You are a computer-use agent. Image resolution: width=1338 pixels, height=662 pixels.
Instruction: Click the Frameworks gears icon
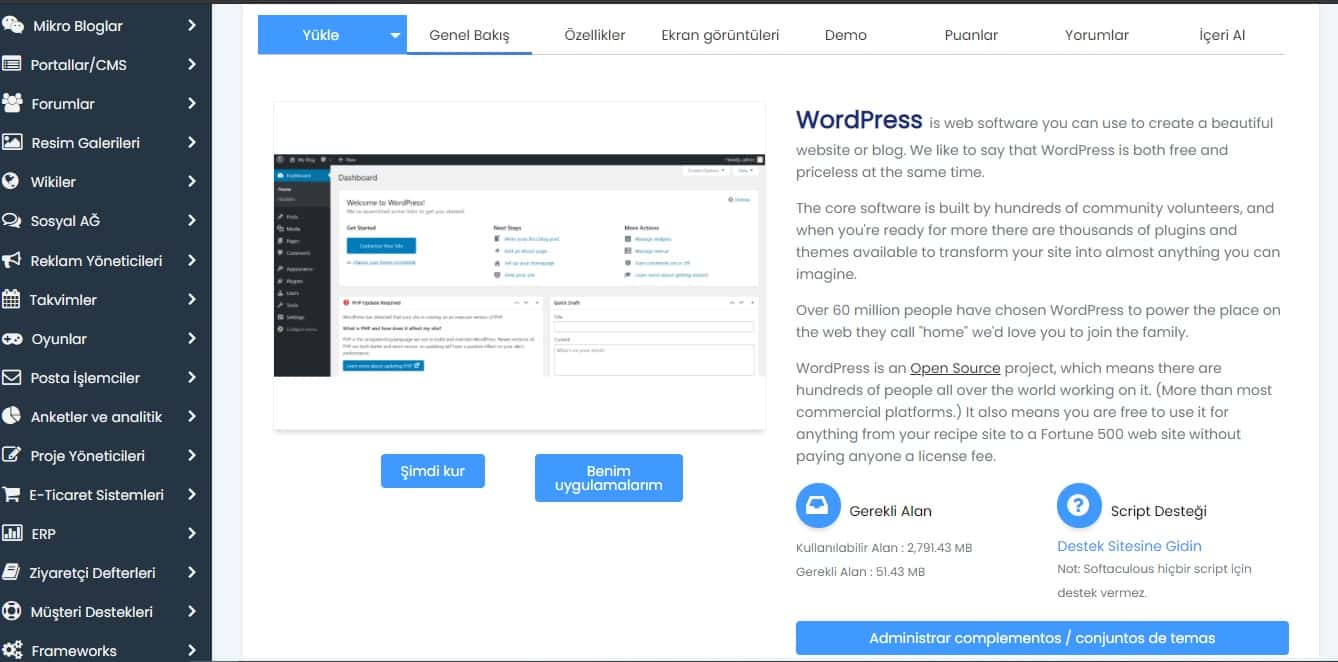pos(13,651)
